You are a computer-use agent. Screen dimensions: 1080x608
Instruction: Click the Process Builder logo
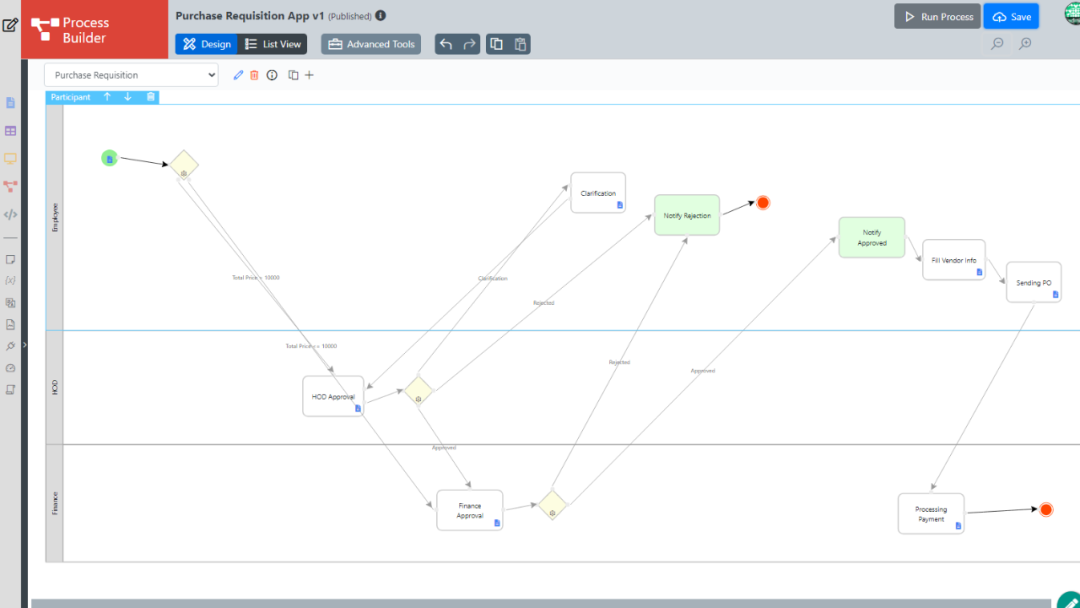point(94,30)
